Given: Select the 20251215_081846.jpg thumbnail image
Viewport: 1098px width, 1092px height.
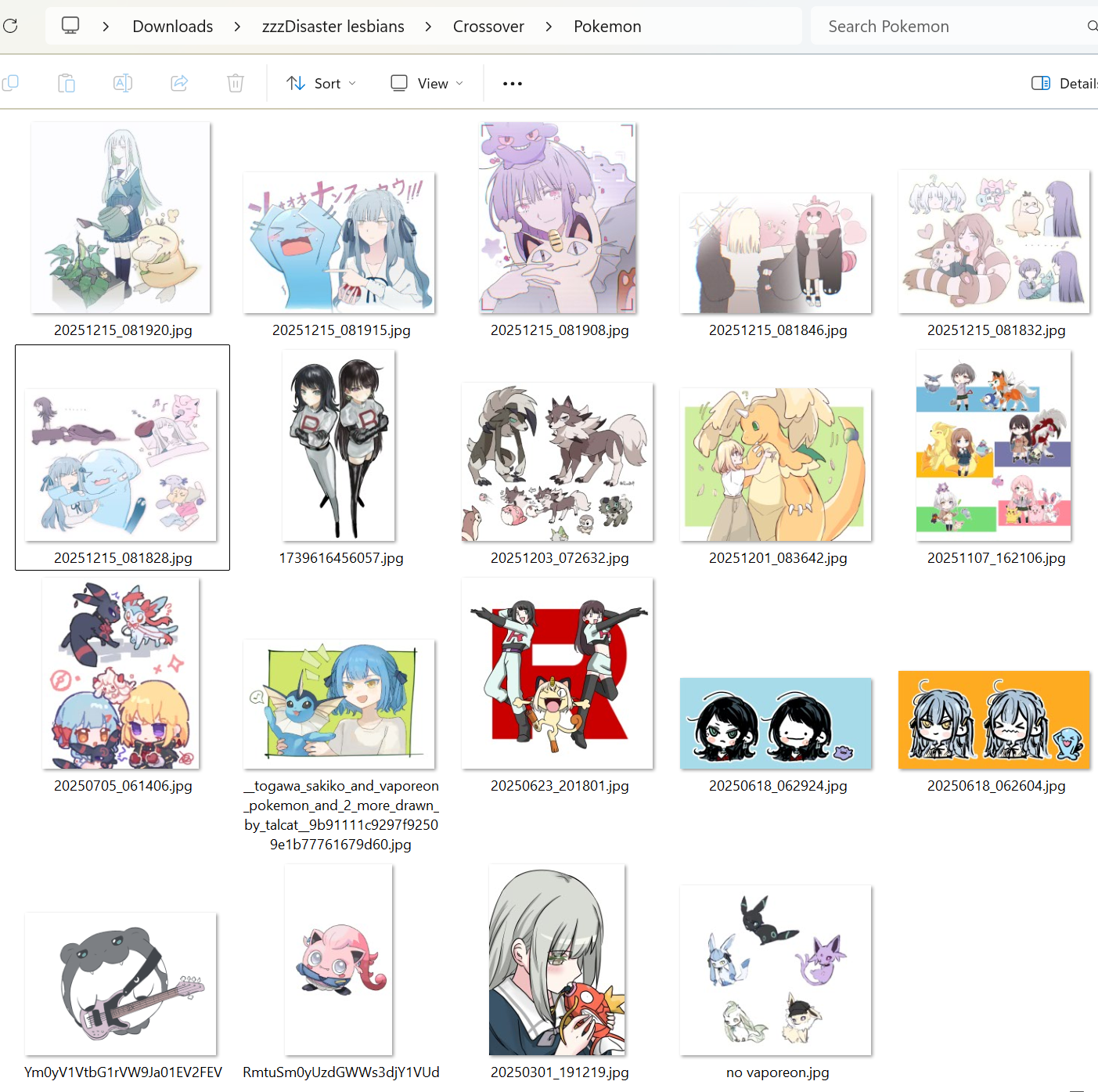Looking at the screenshot, I should [x=776, y=253].
